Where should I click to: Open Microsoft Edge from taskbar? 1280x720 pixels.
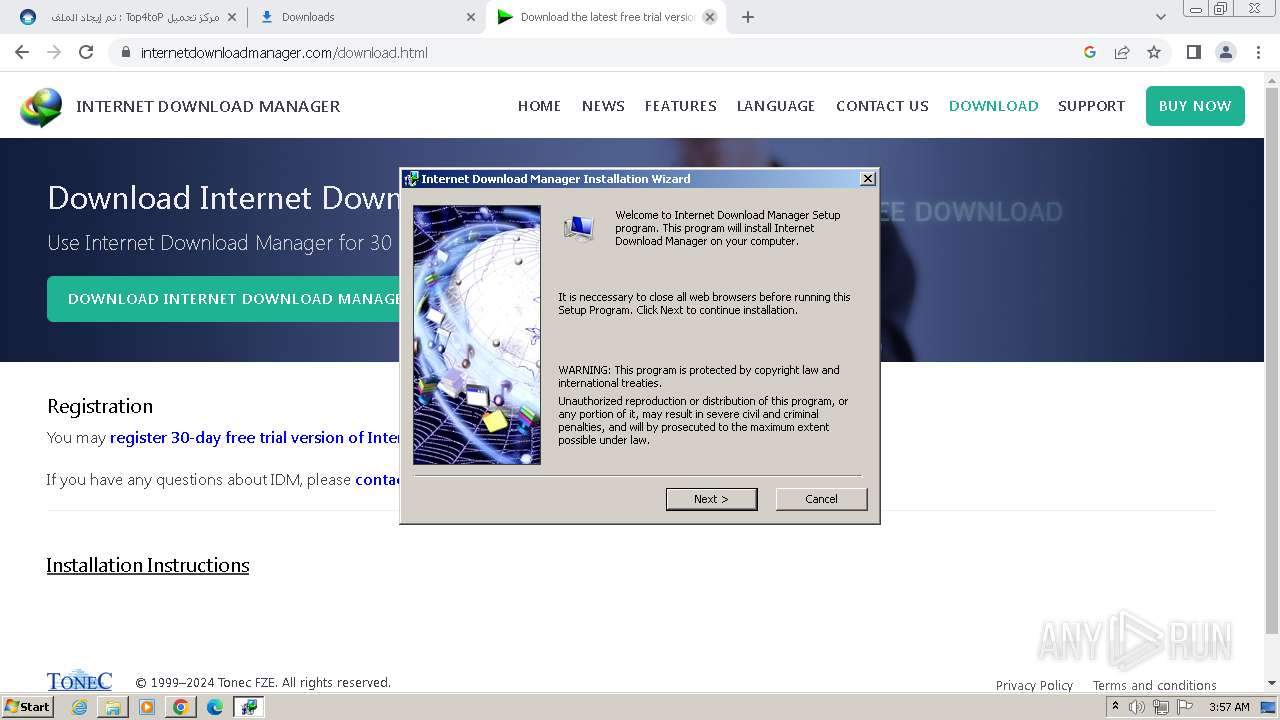click(x=215, y=707)
